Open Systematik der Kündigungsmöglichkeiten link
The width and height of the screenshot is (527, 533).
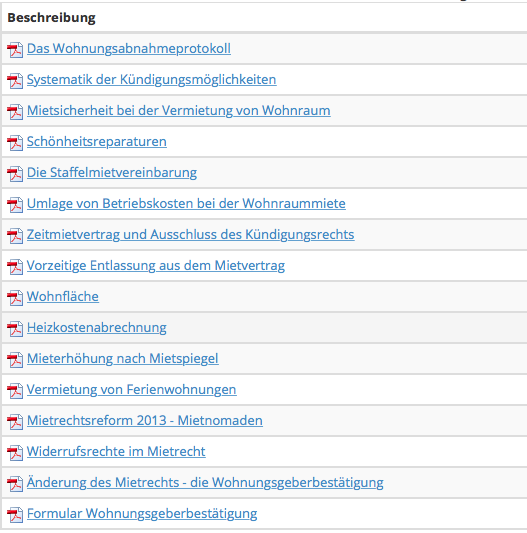tap(152, 80)
